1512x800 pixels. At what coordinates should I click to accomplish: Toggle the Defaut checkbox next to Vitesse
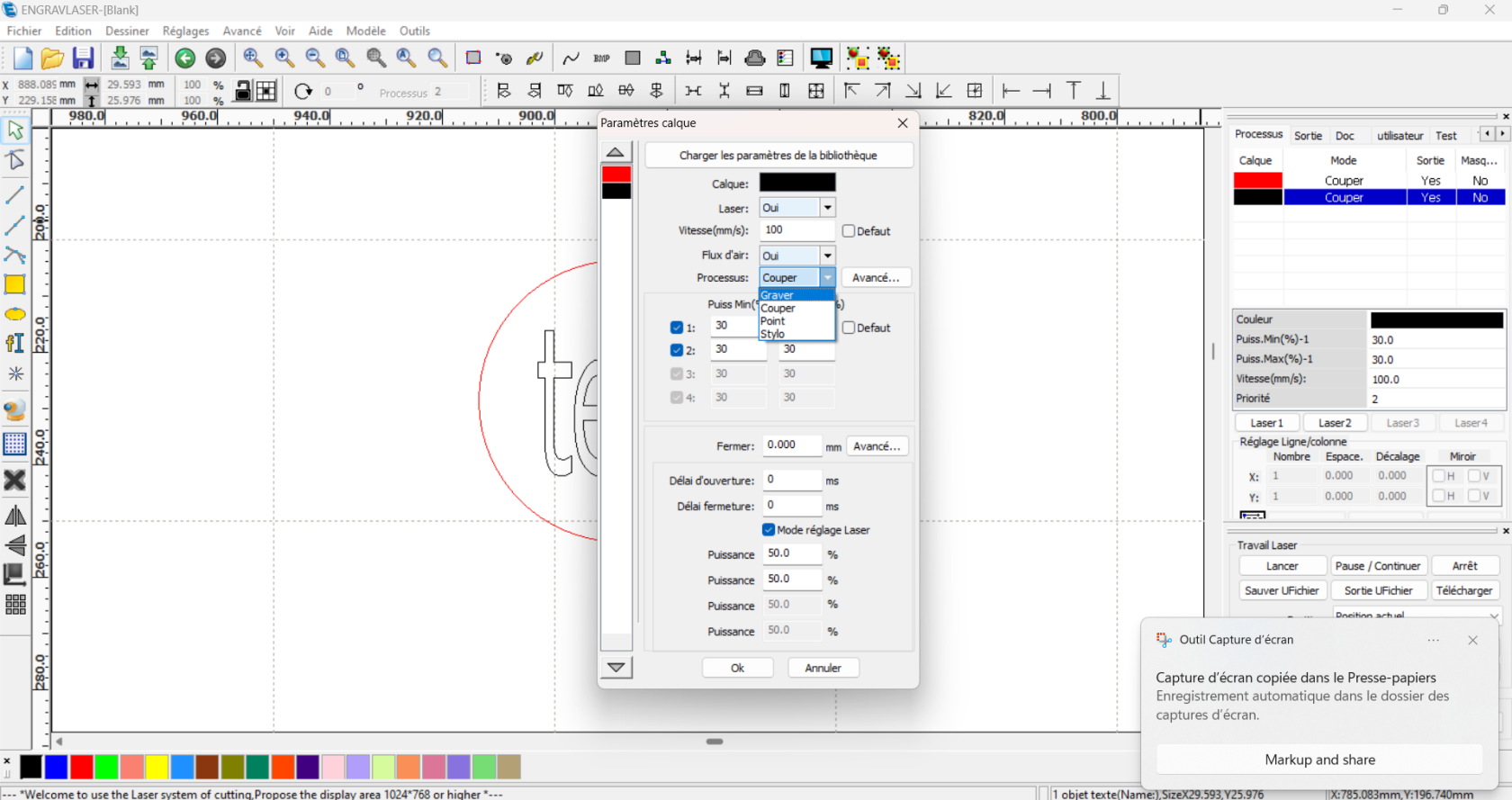coord(848,231)
